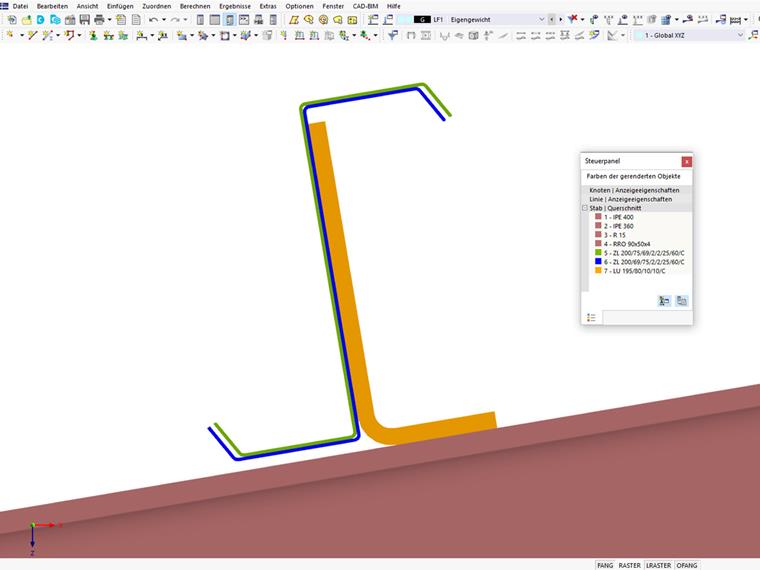This screenshot has height=570, width=760.
Task: Toggle the command console window icon
Action: tap(244, 20)
